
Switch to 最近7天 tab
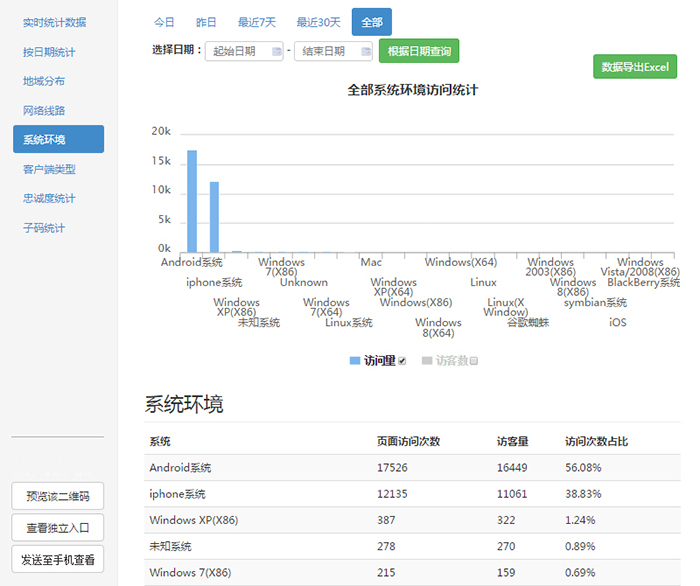pyautogui.click(x=256, y=22)
